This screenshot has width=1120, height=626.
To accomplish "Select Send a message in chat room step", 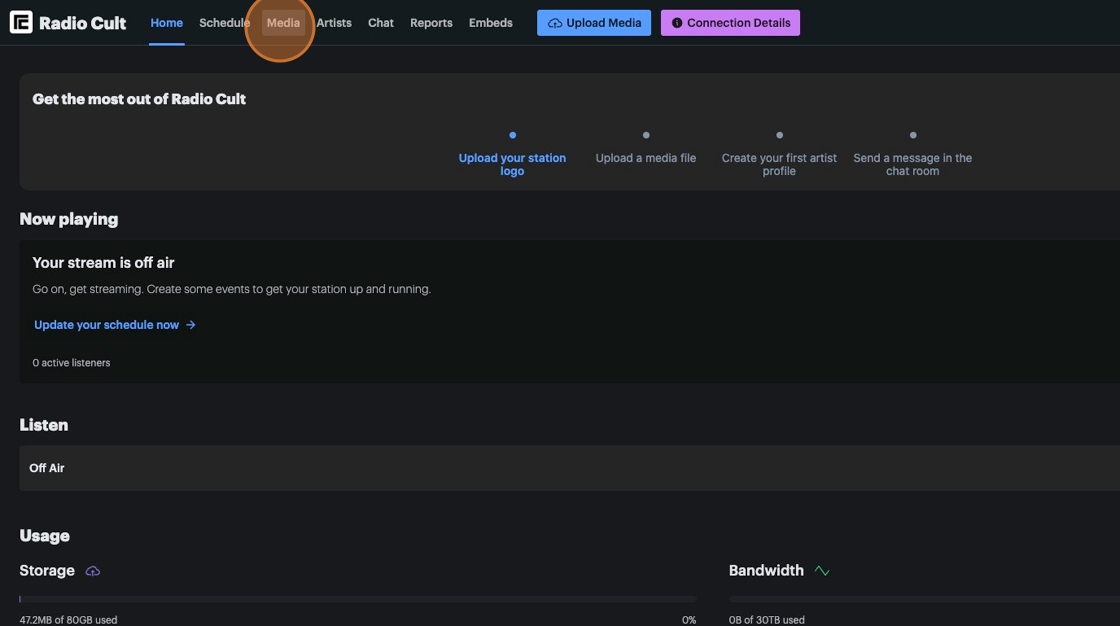I will click(912, 164).
